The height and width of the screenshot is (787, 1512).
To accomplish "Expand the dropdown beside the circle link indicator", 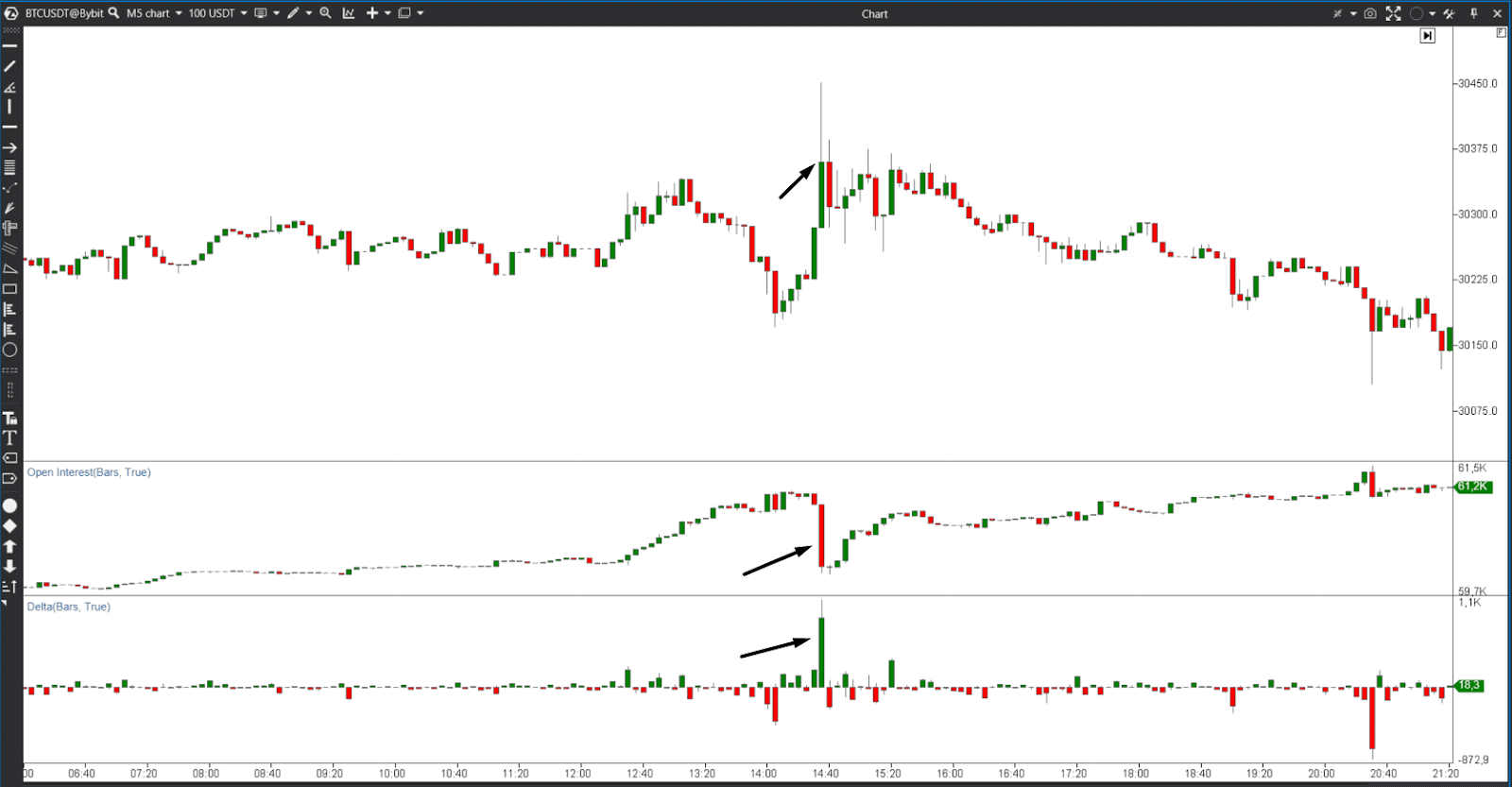I will click(x=1433, y=13).
